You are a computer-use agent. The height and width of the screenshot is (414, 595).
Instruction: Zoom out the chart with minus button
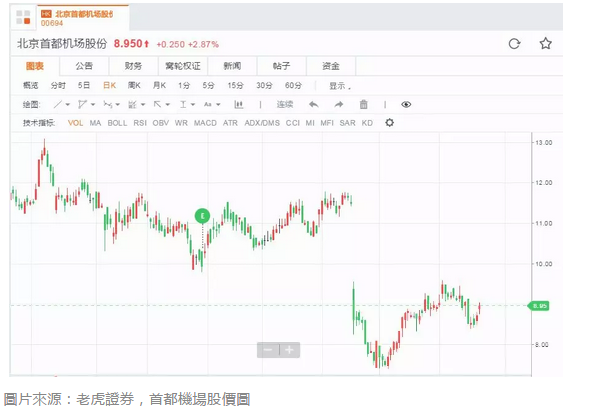[x=268, y=350]
